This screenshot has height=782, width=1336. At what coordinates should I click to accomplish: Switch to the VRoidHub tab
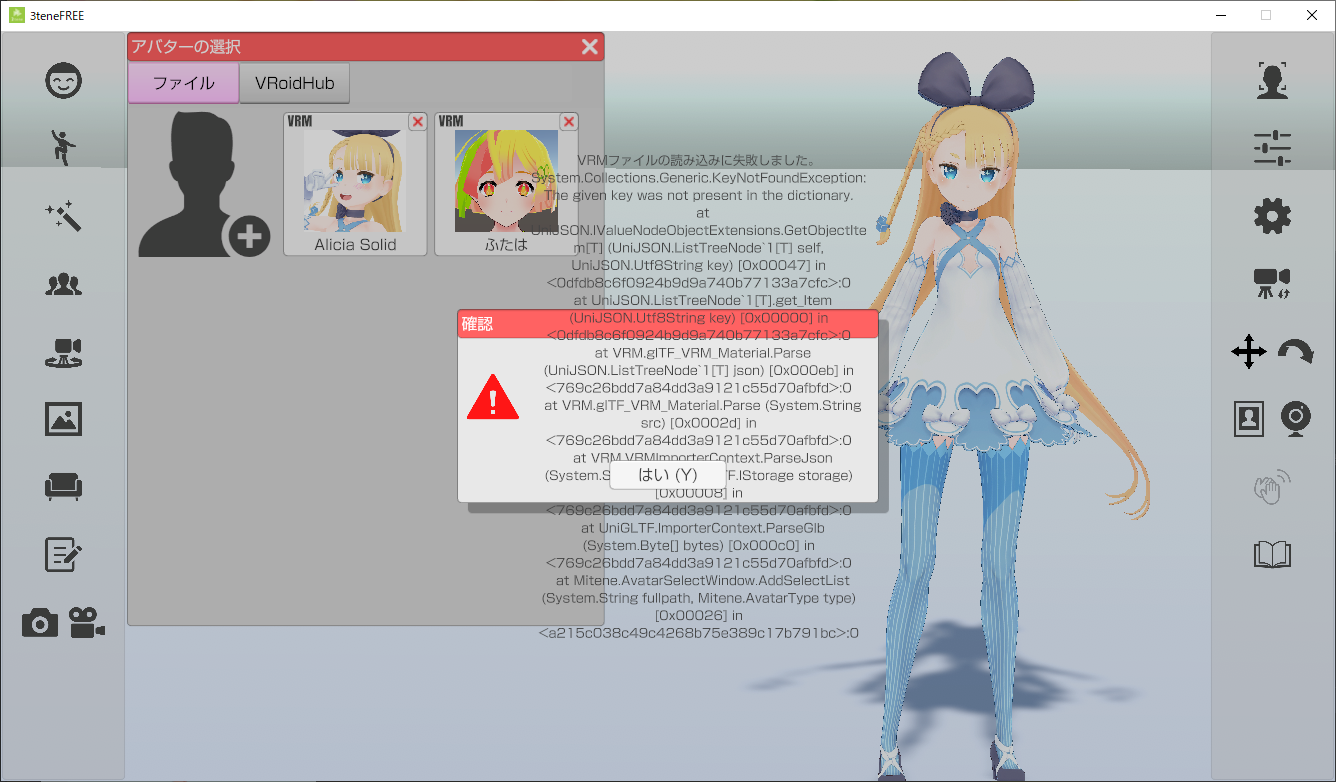294,83
